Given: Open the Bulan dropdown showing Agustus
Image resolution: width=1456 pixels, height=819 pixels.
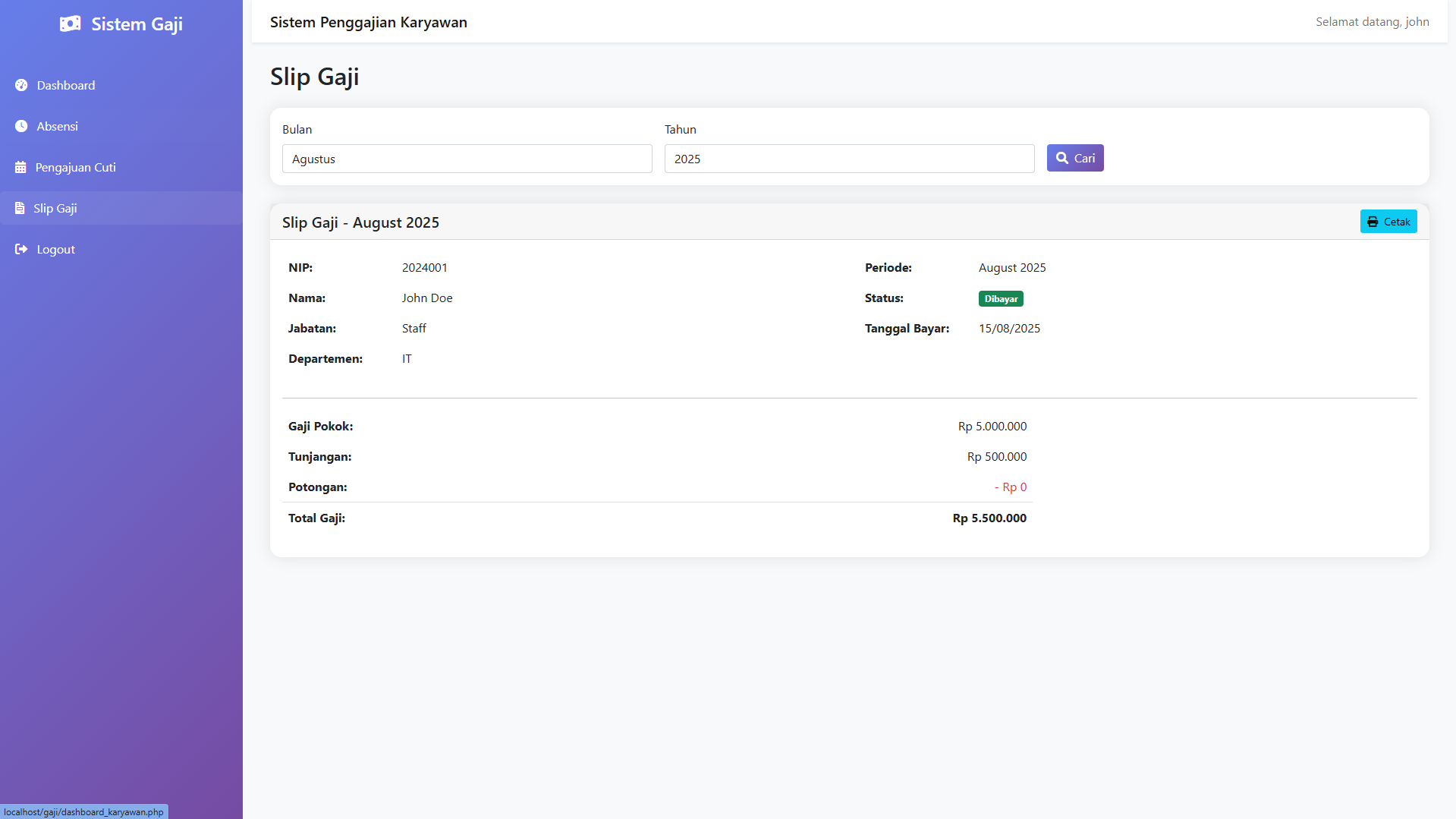Looking at the screenshot, I should (467, 159).
